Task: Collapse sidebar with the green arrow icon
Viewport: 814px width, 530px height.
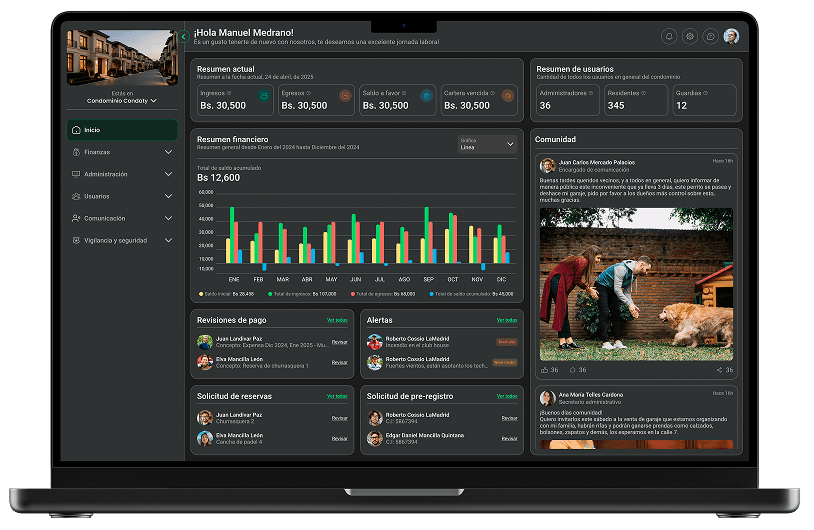Action: point(184,36)
